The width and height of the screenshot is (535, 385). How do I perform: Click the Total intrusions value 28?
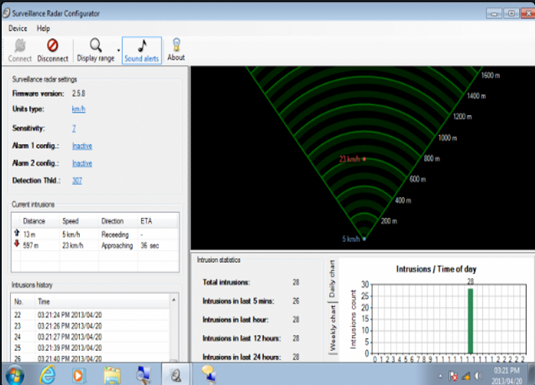(296, 282)
